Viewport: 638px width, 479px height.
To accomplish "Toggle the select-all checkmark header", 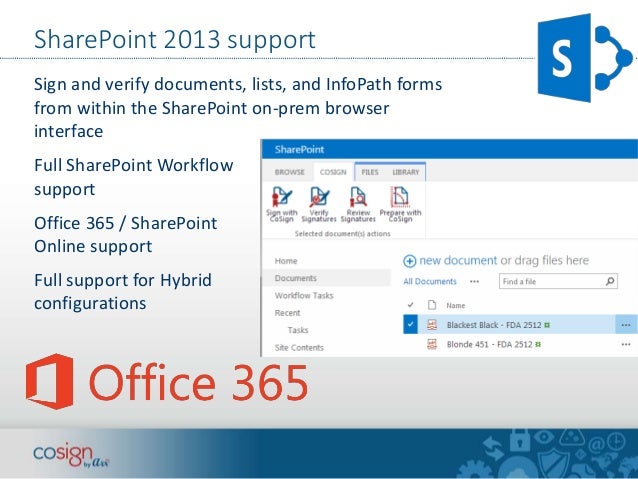I will tap(410, 305).
